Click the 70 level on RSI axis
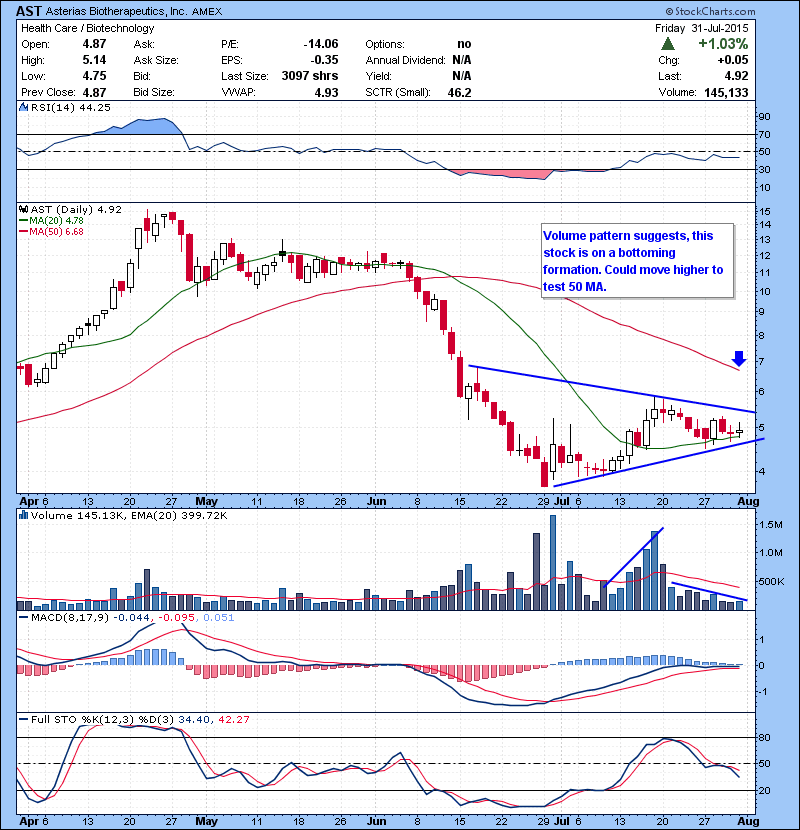Viewport: 800px width, 830px height. pyautogui.click(x=764, y=134)
